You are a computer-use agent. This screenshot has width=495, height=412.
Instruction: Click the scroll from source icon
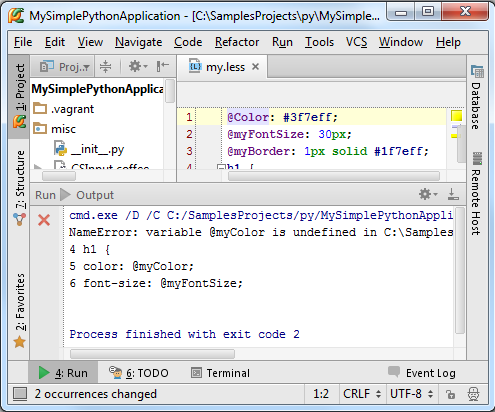coord(105,66)
